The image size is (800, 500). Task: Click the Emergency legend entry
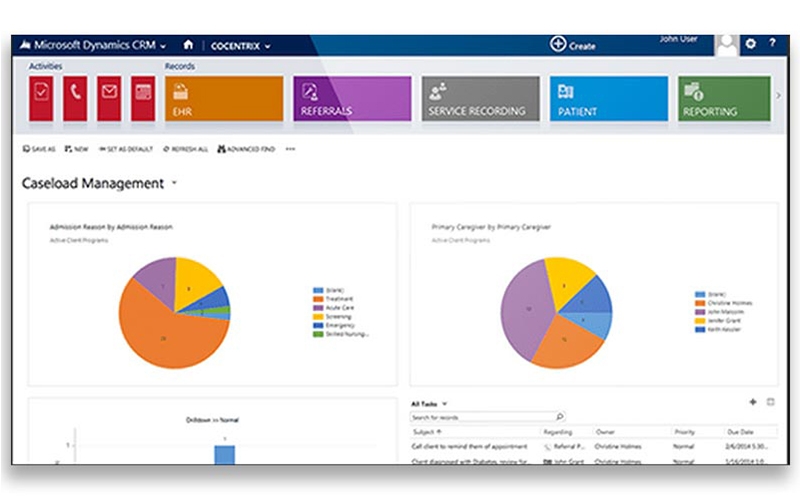click(x=334, y=325)
